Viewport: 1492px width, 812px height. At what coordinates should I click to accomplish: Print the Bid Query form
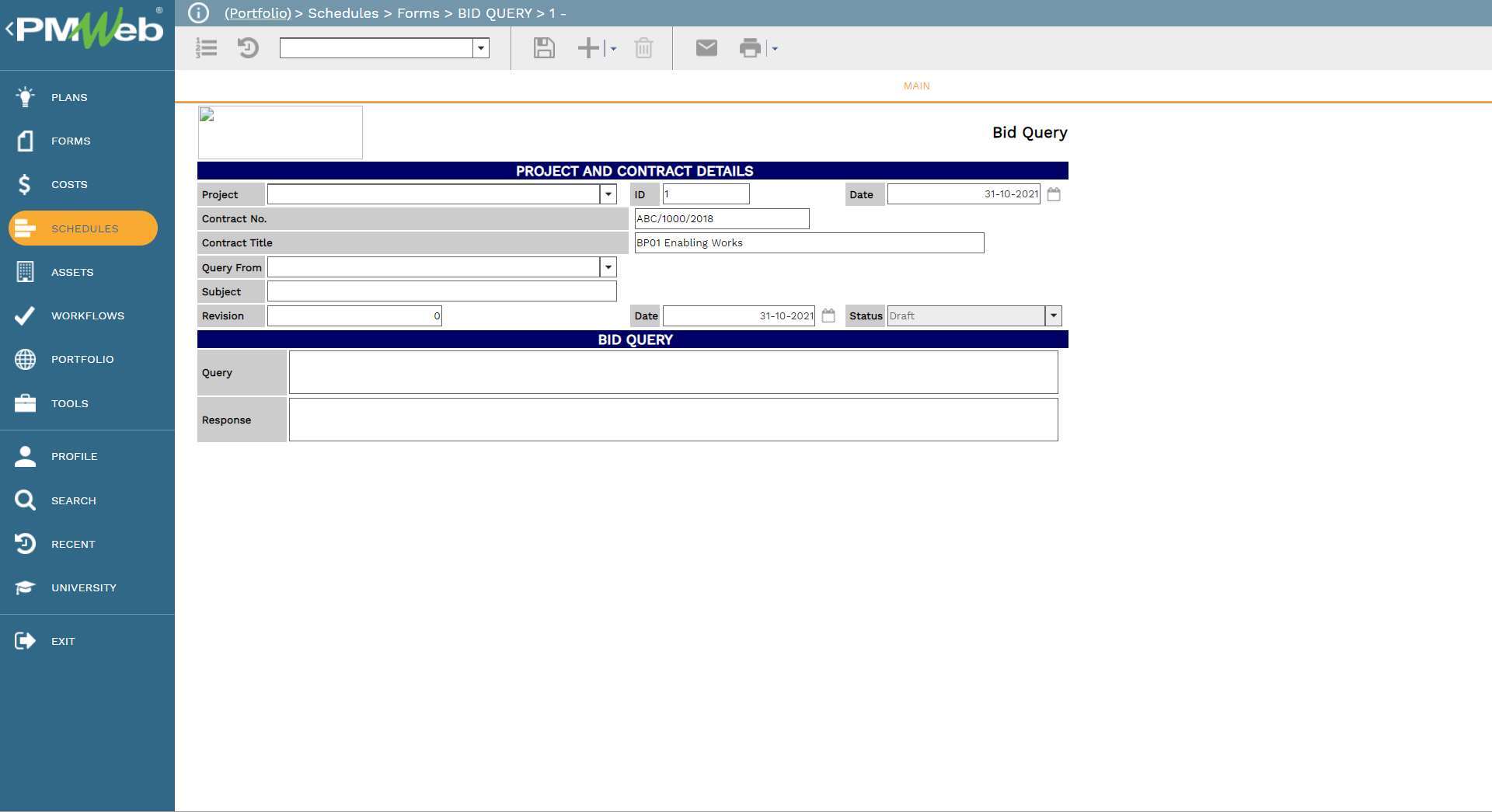749,47
